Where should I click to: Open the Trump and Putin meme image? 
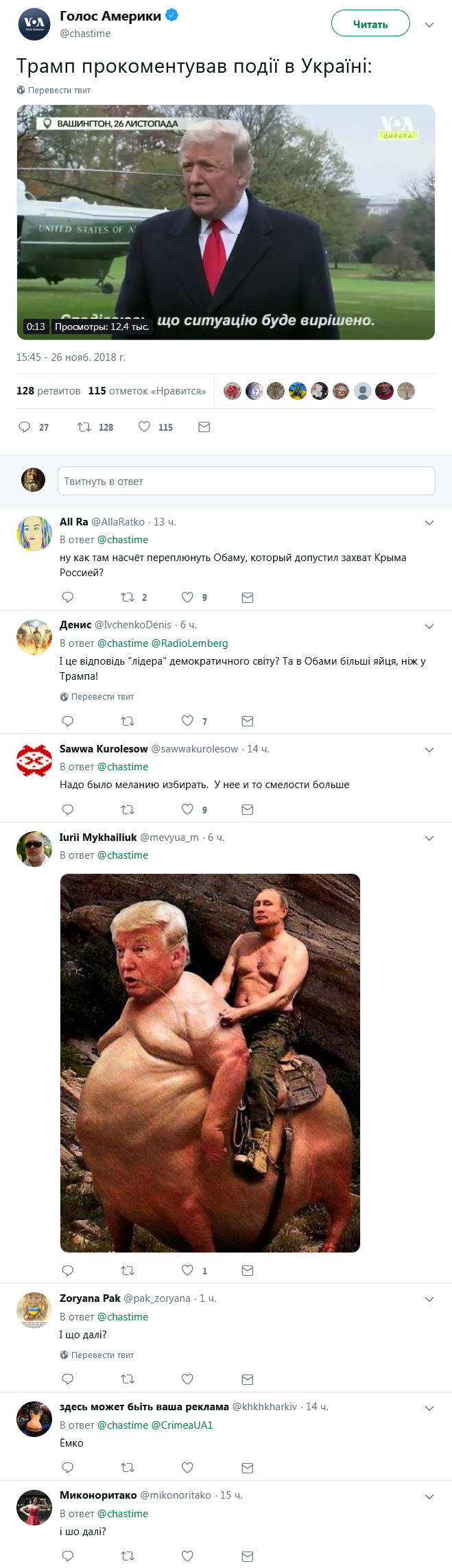(x=210, y=1062)
